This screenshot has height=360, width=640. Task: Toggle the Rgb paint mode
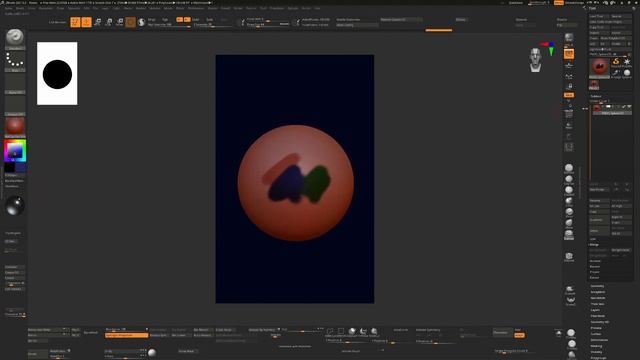click(165, 20)
